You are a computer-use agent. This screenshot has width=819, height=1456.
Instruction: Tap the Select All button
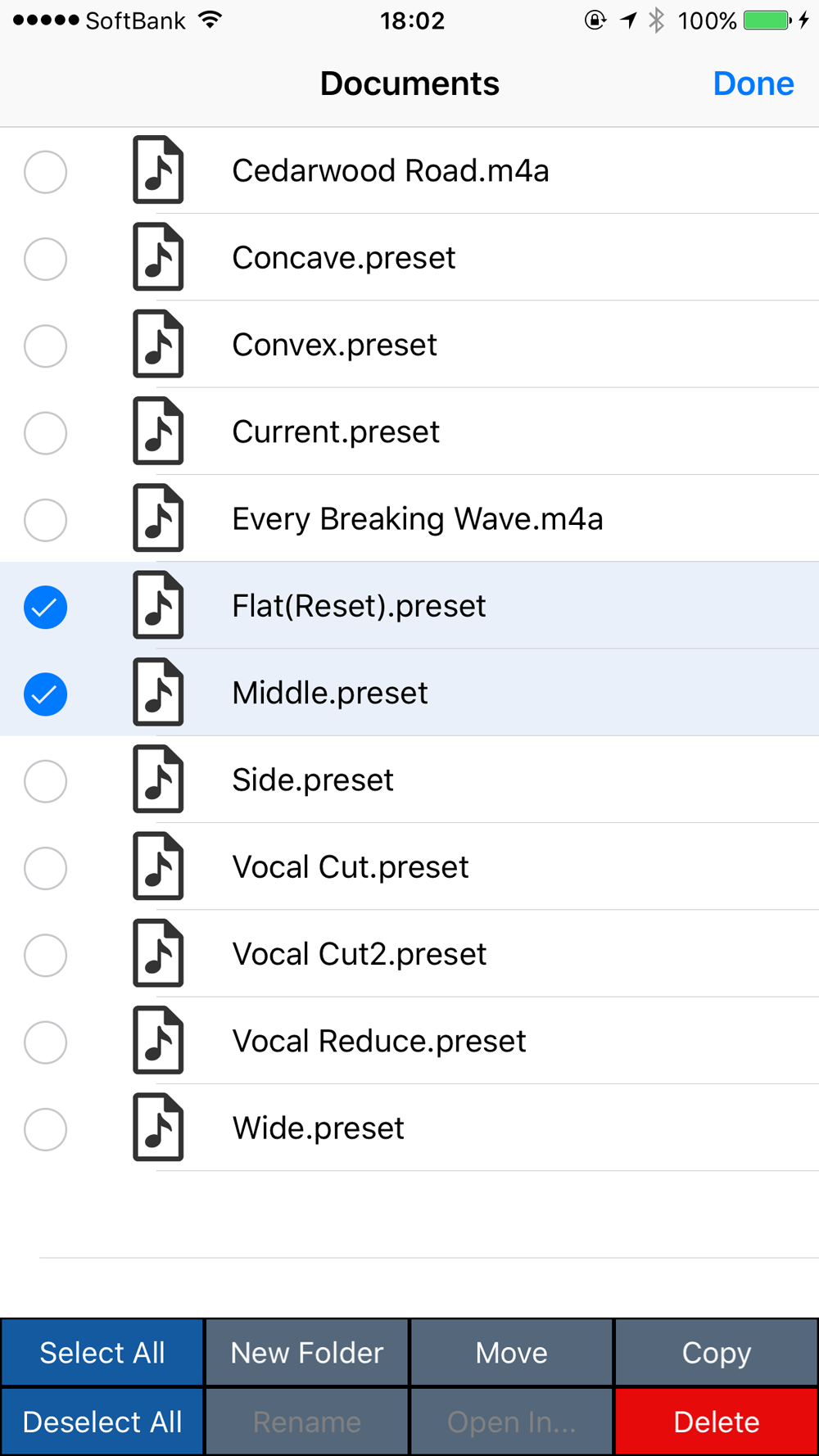point(102,1353)
